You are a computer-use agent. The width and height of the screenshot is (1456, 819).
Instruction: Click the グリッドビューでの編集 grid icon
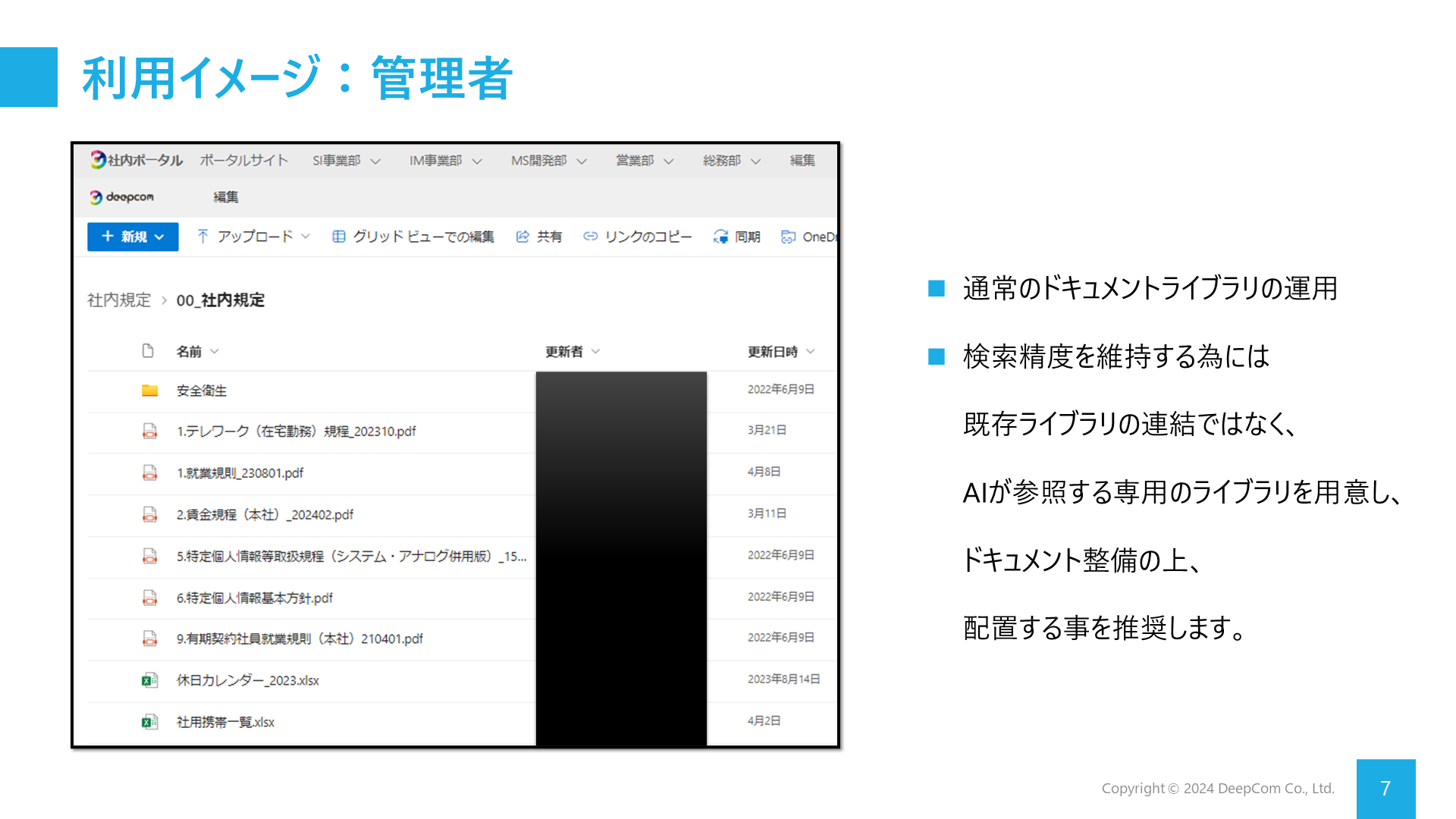339,237
